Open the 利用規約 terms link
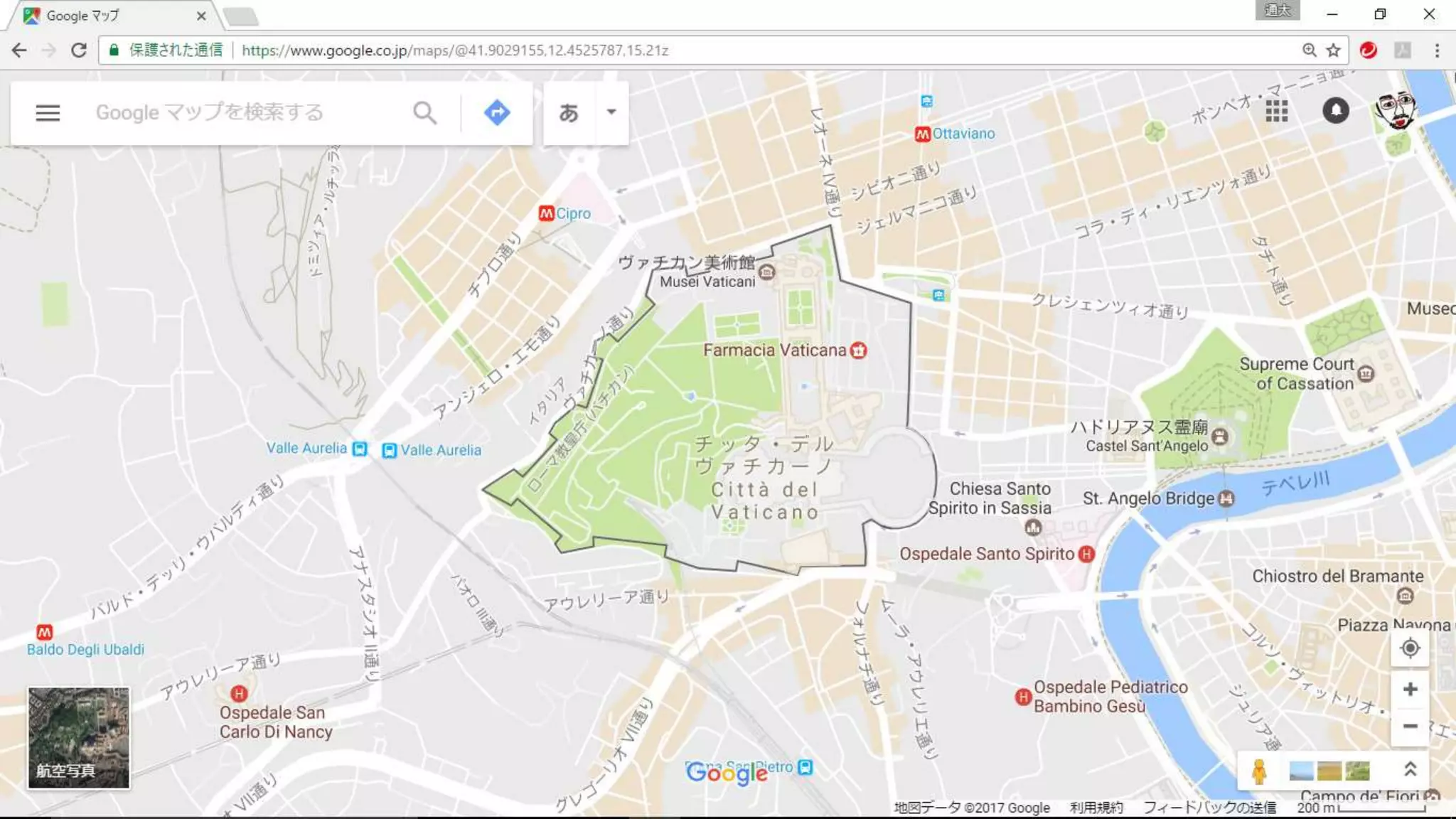The height and width of the screenshot is (819, 1456). coord(1096,808)
